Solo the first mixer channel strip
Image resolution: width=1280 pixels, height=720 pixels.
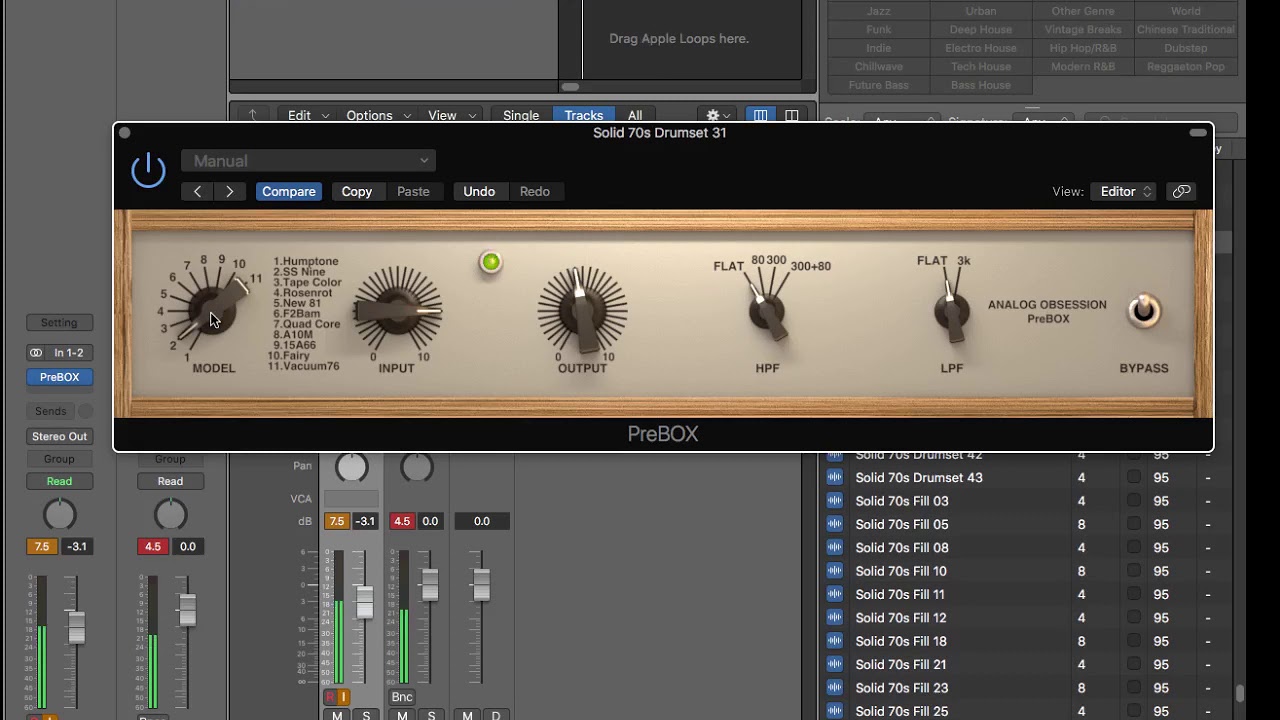point(366,716)
